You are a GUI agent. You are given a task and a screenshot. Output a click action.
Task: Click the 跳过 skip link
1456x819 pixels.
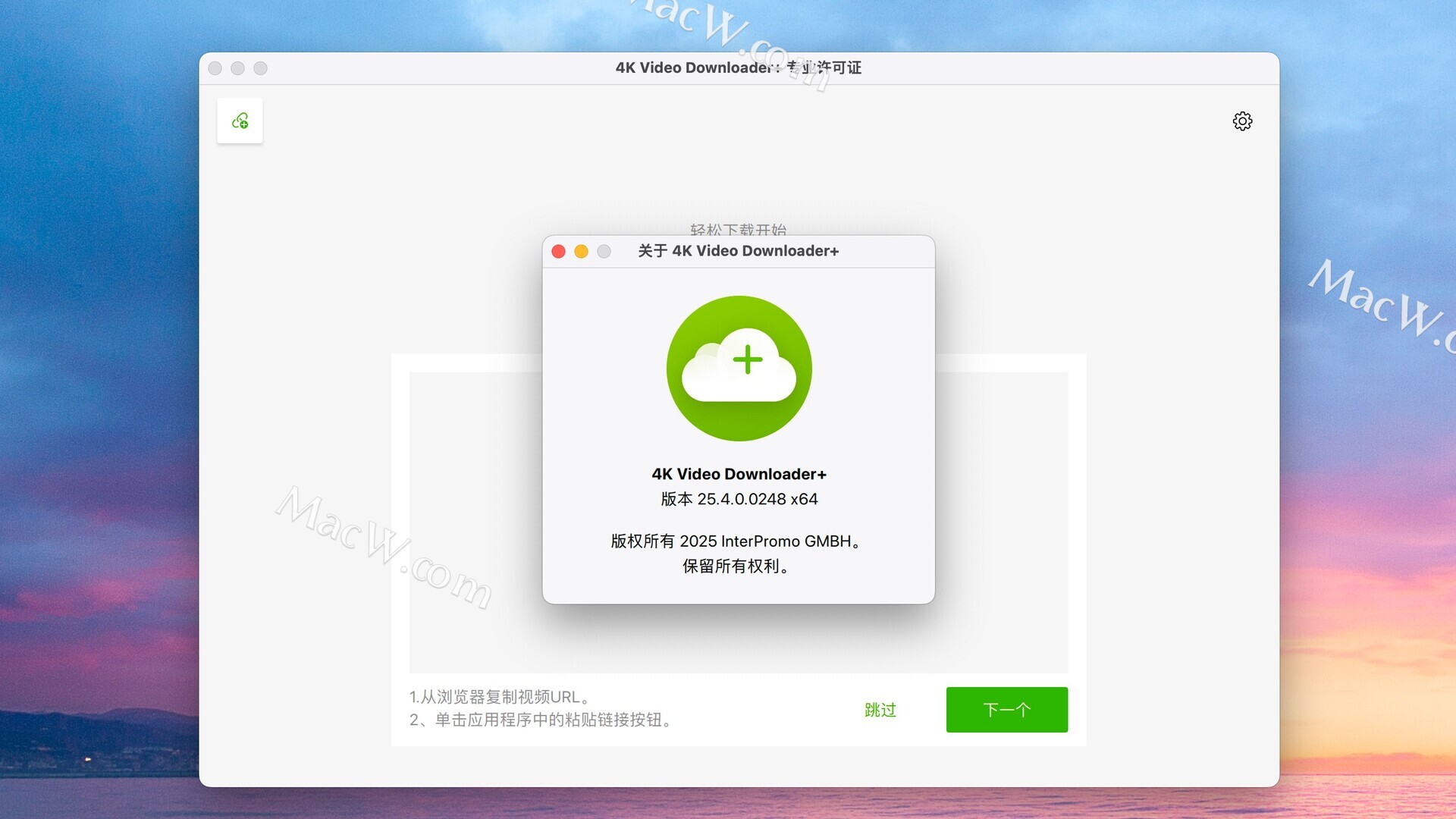tap(880, 711)
